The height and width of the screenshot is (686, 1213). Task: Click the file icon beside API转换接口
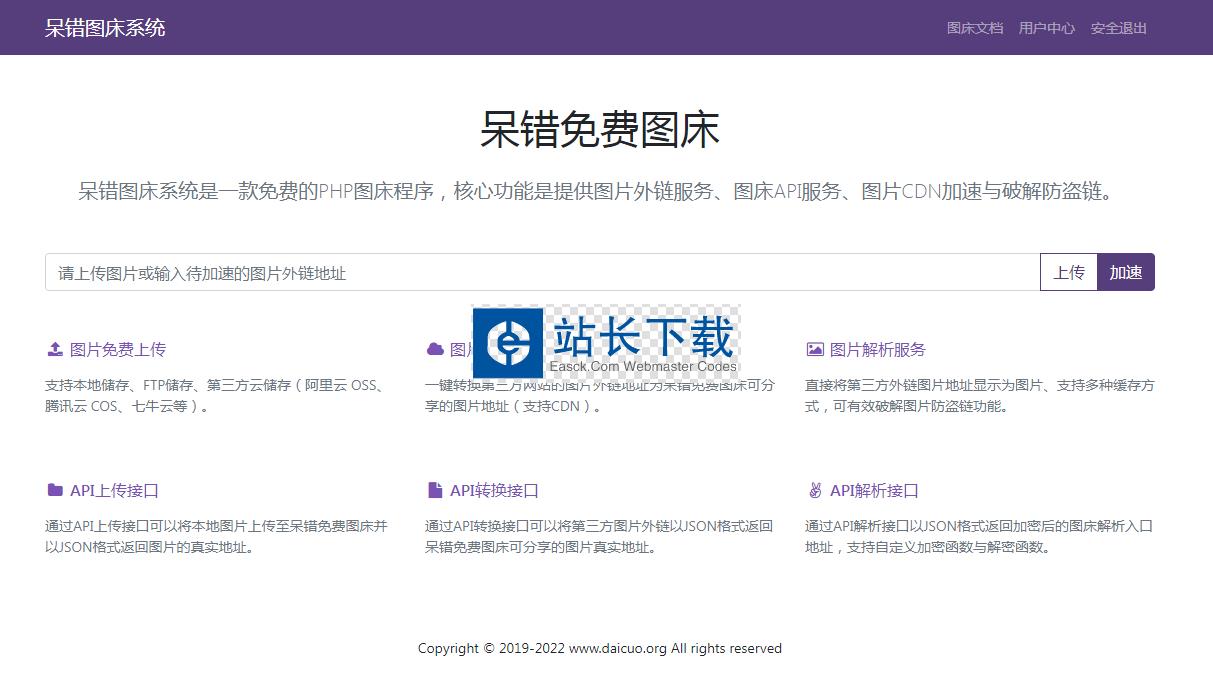(x=435, y=490)
